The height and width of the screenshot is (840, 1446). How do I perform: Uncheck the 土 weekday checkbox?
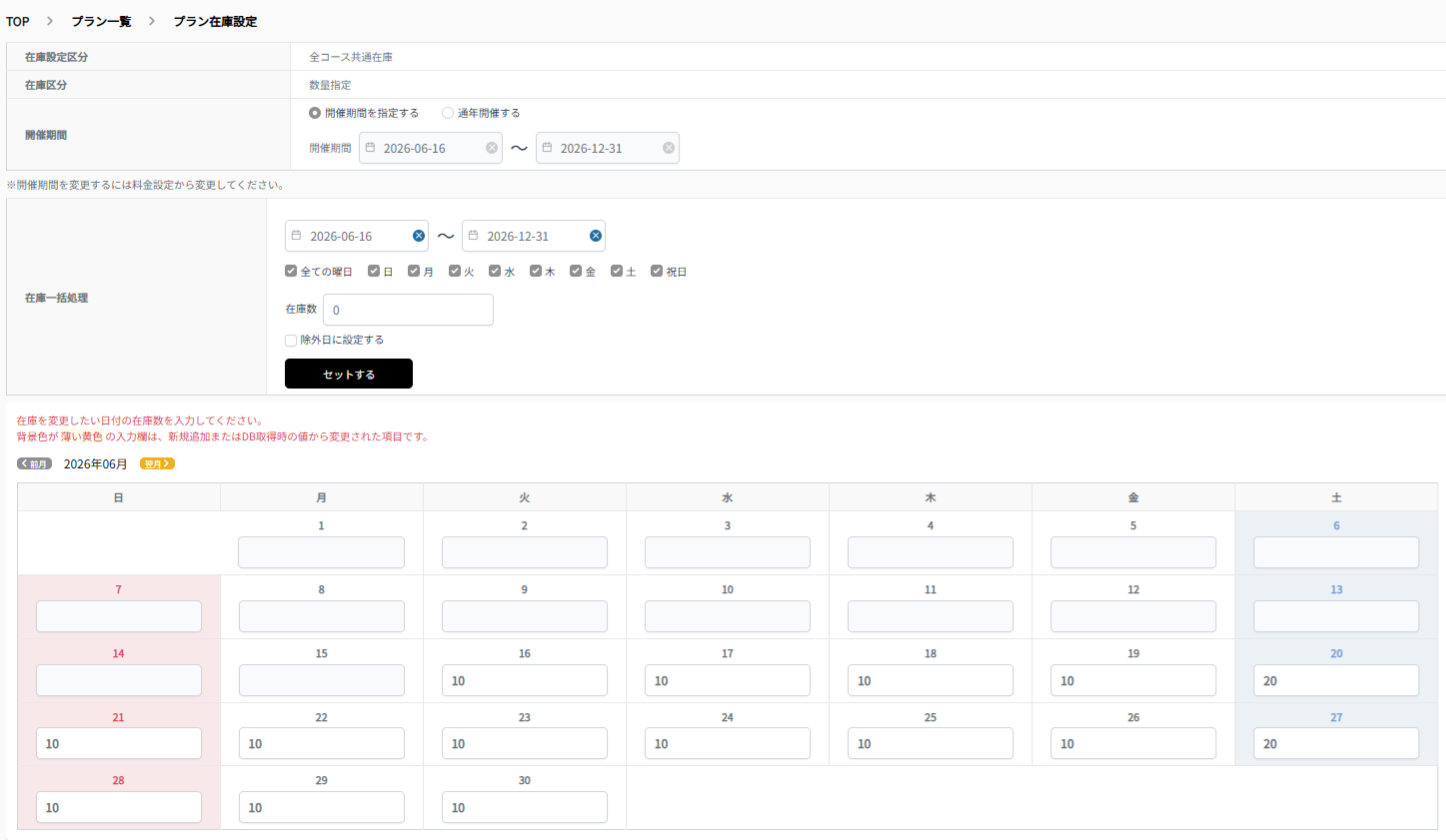(617, 271)
